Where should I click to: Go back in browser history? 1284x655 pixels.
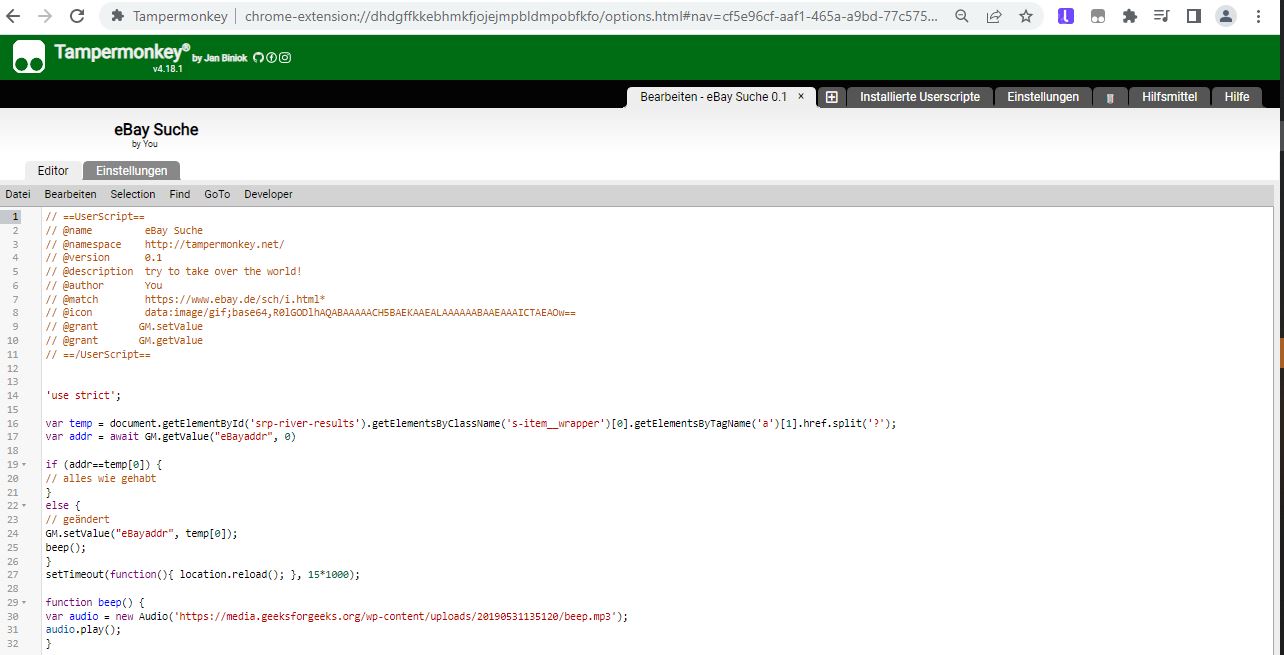tap(14, 16)
